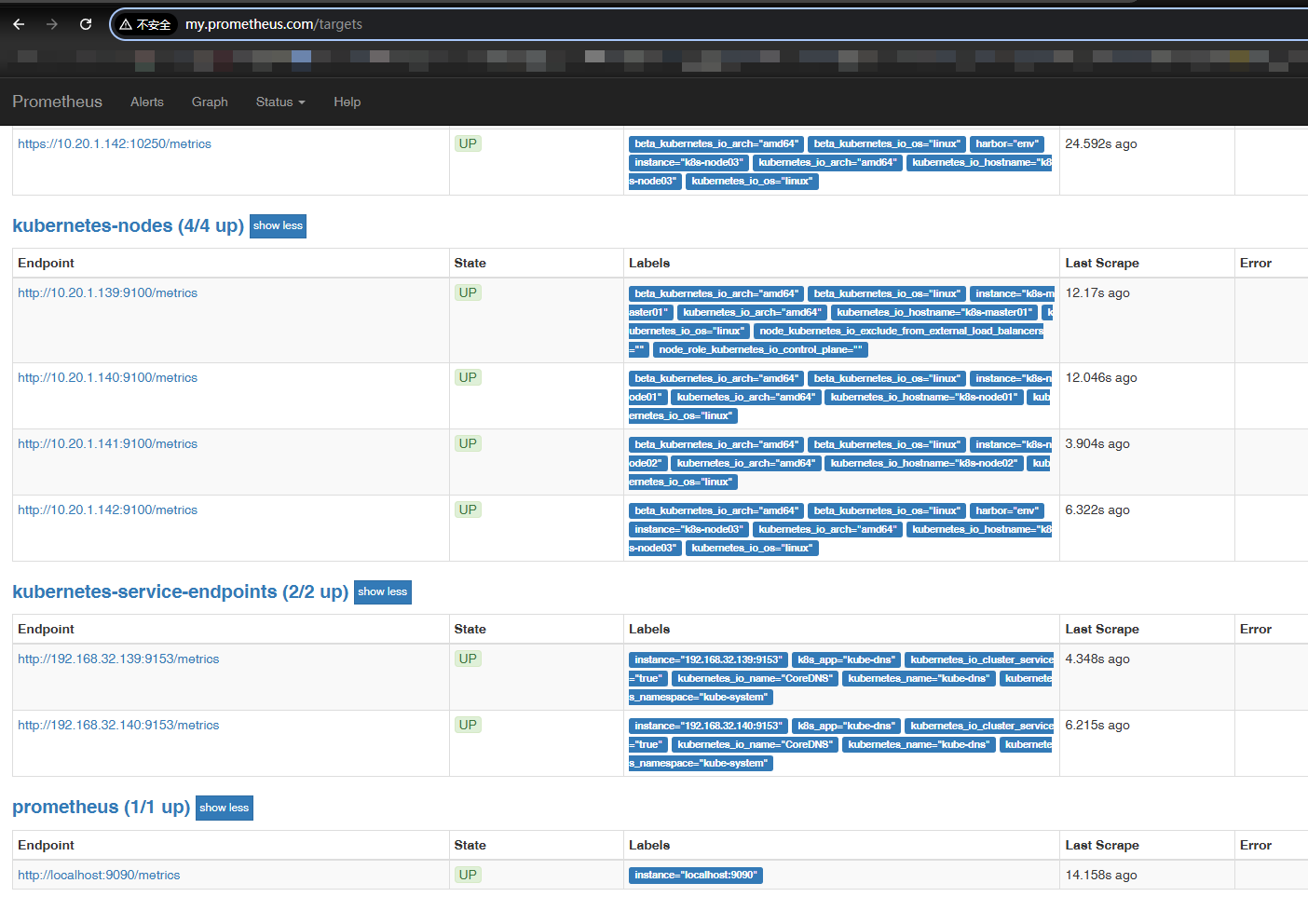Click label instance="192.168.32.140:9153"
This screenshot has width=1308, height=924.
[708, 726]
